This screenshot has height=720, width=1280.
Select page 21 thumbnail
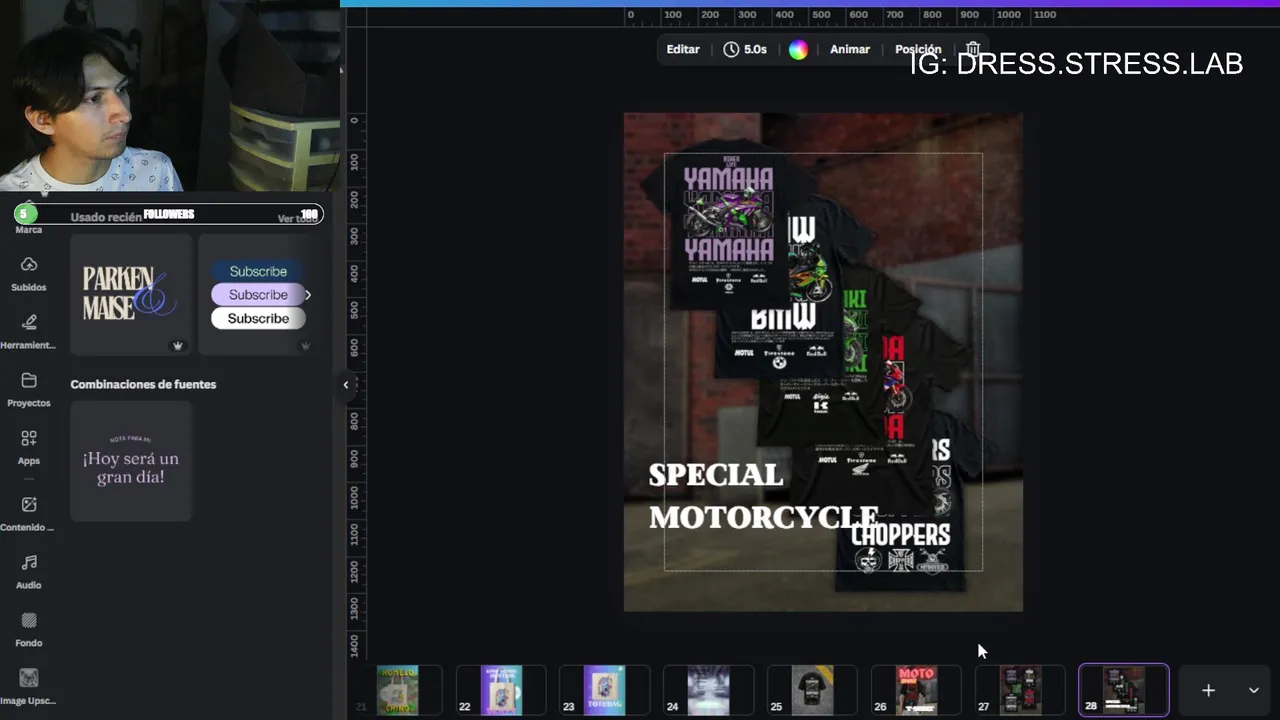click(x=397, y=690)
